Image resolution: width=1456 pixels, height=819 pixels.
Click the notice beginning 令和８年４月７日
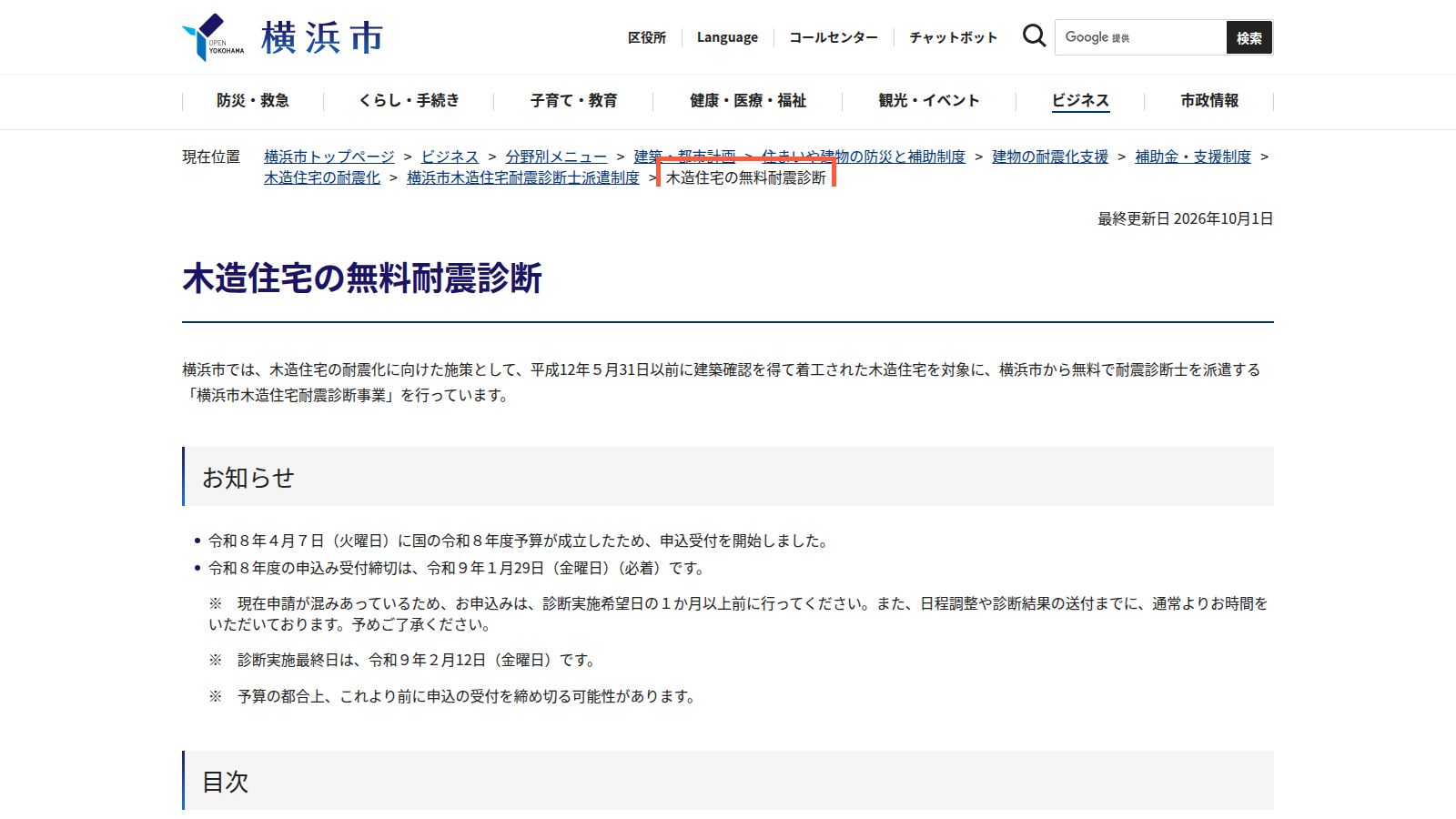pos(520,541)
